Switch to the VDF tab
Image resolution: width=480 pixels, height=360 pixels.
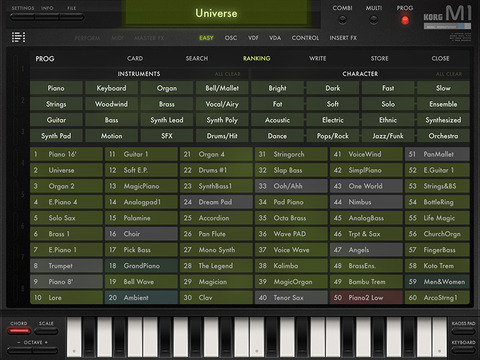pos(253,38)
